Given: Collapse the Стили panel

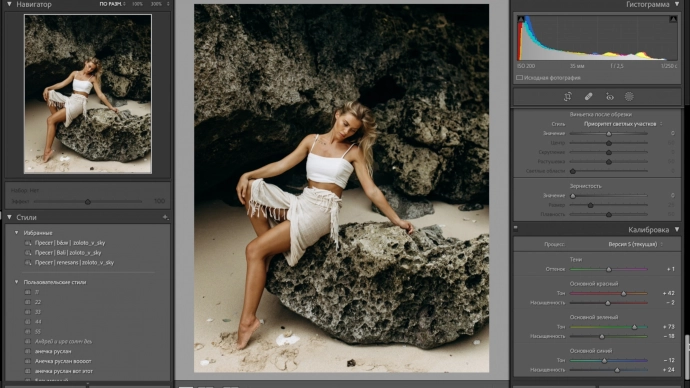Looking at the screenshot, I should tap(9, 217).
